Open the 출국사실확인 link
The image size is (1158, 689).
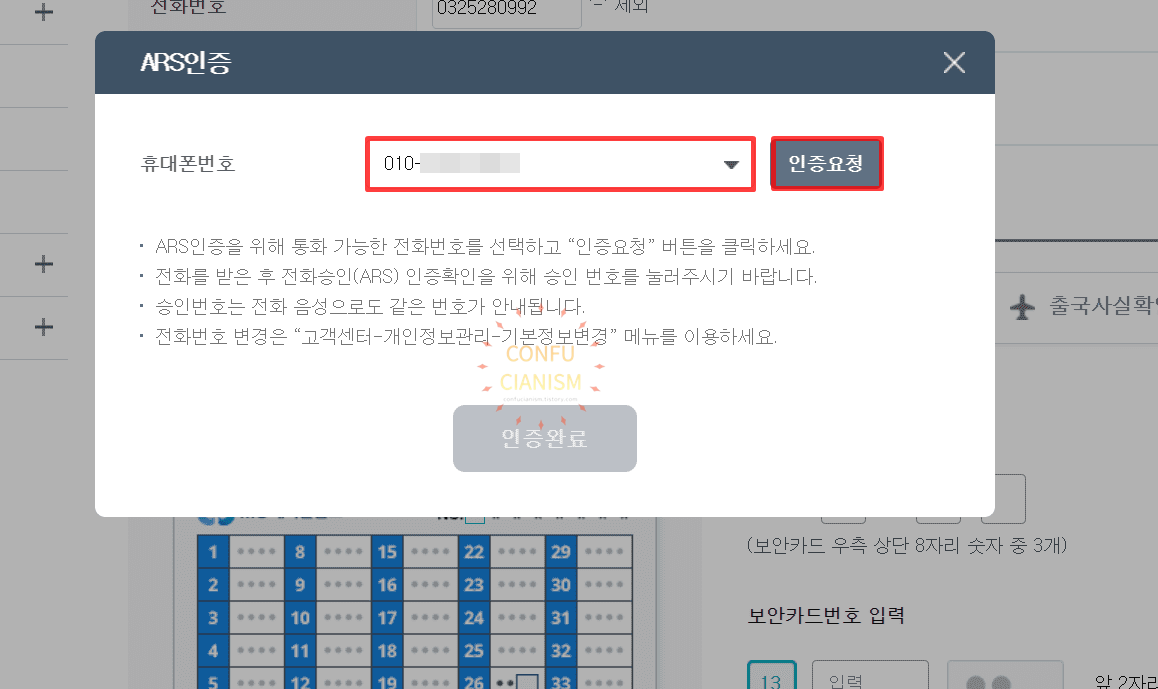1103,306
